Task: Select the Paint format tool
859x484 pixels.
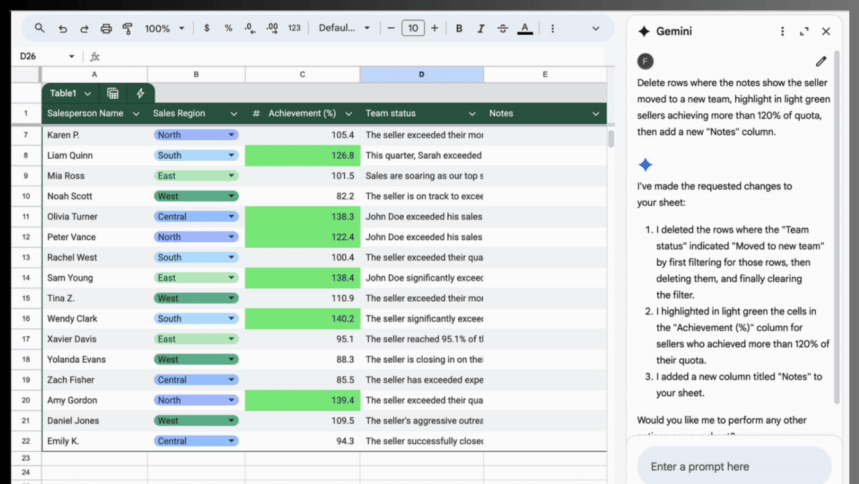Action: 127,29
